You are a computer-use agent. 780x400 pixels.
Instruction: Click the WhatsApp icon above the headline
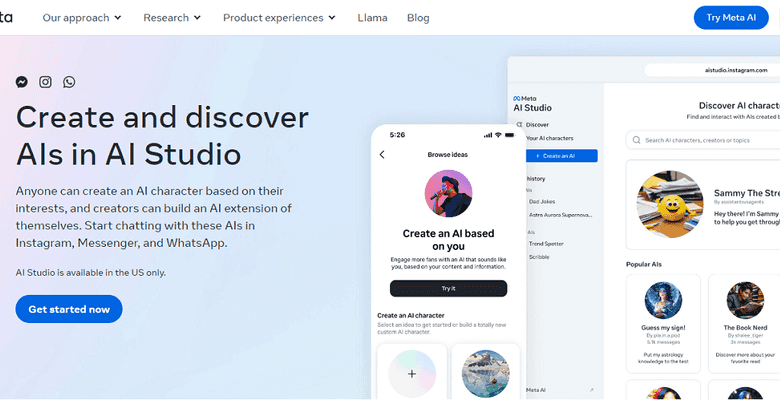[x=69, y=82]
